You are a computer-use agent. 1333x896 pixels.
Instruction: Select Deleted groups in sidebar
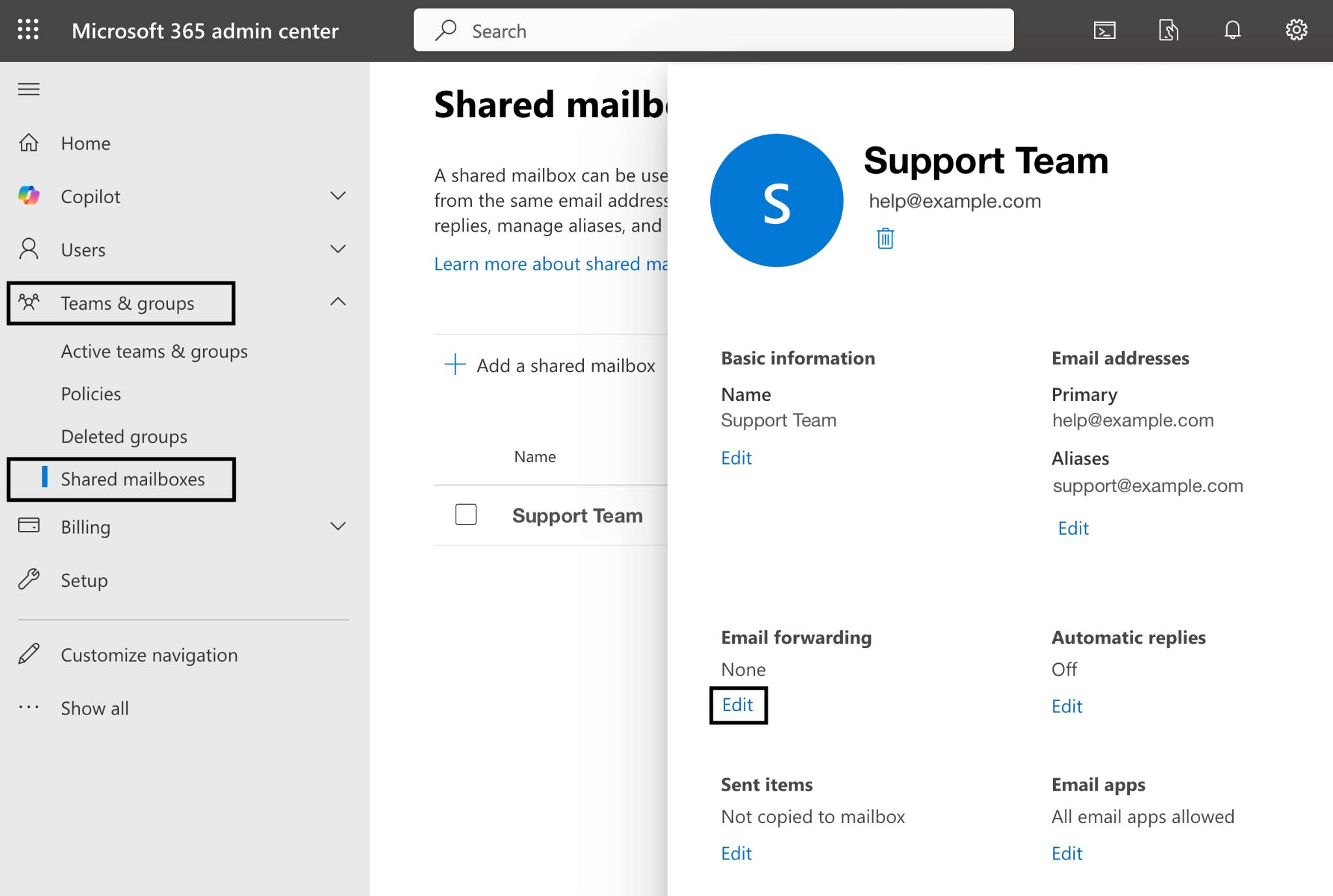[x=124, y=436]
